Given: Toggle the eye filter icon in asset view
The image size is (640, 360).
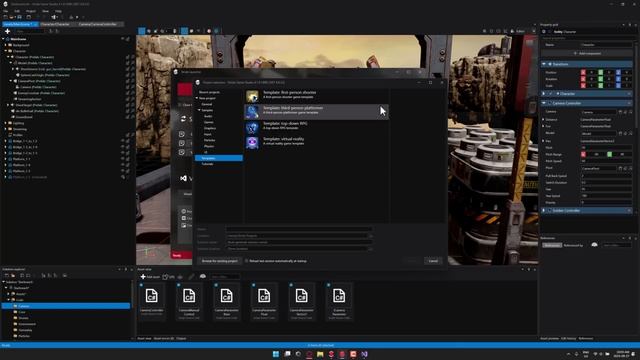Looking at the screenshot, I should coord(203,276).
